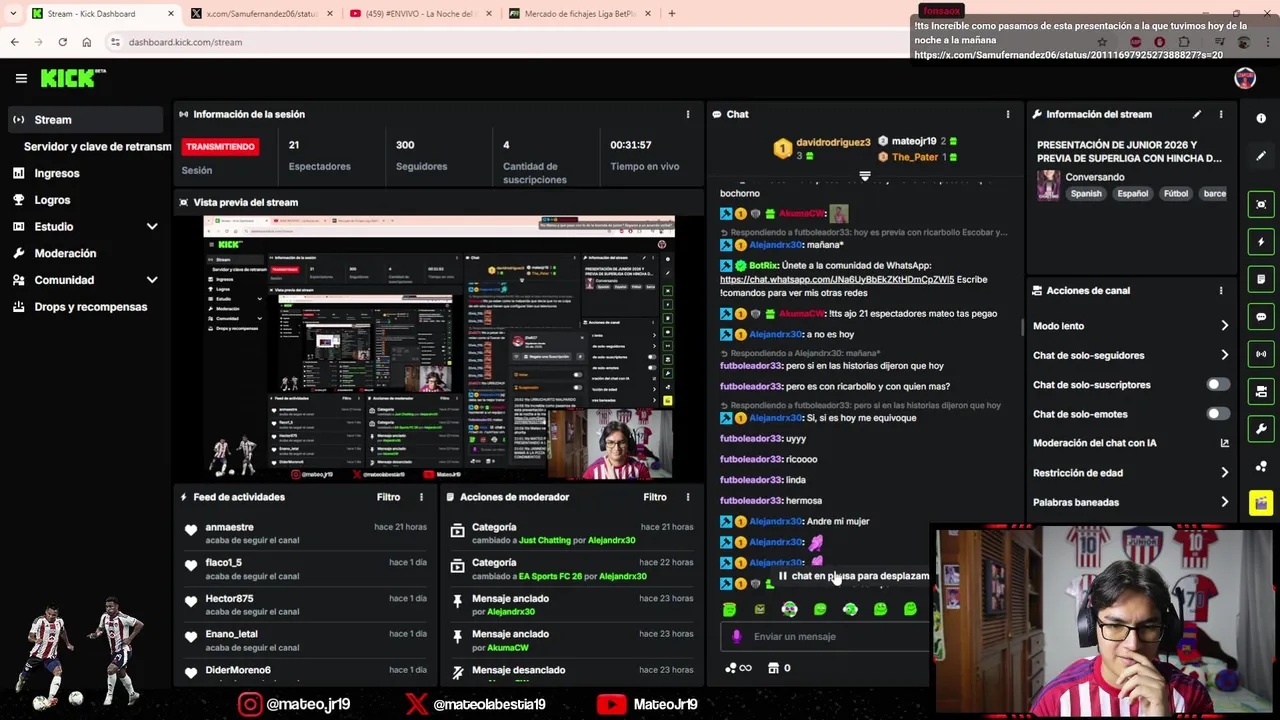Open options menu of Información del stream panel

coord(1221,114)
